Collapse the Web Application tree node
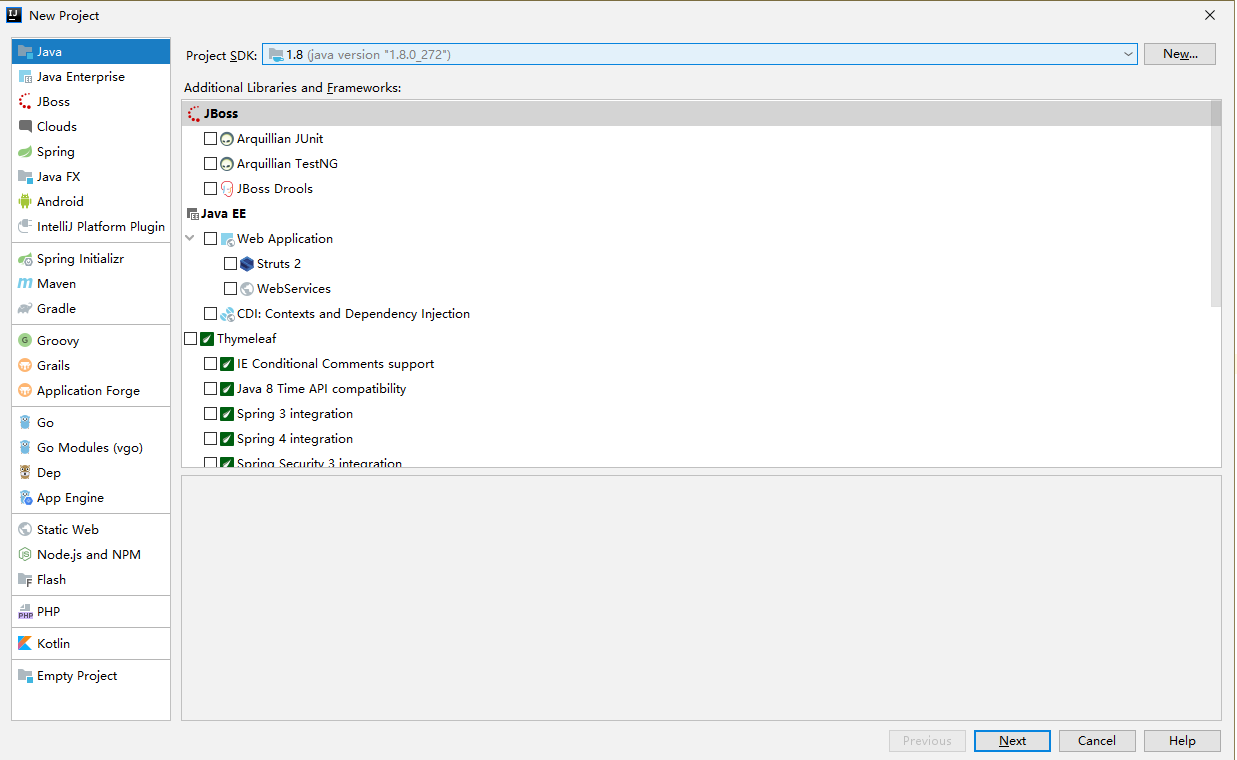The width and height of the screenshot is (1237, 760). [x=190, y=239]
